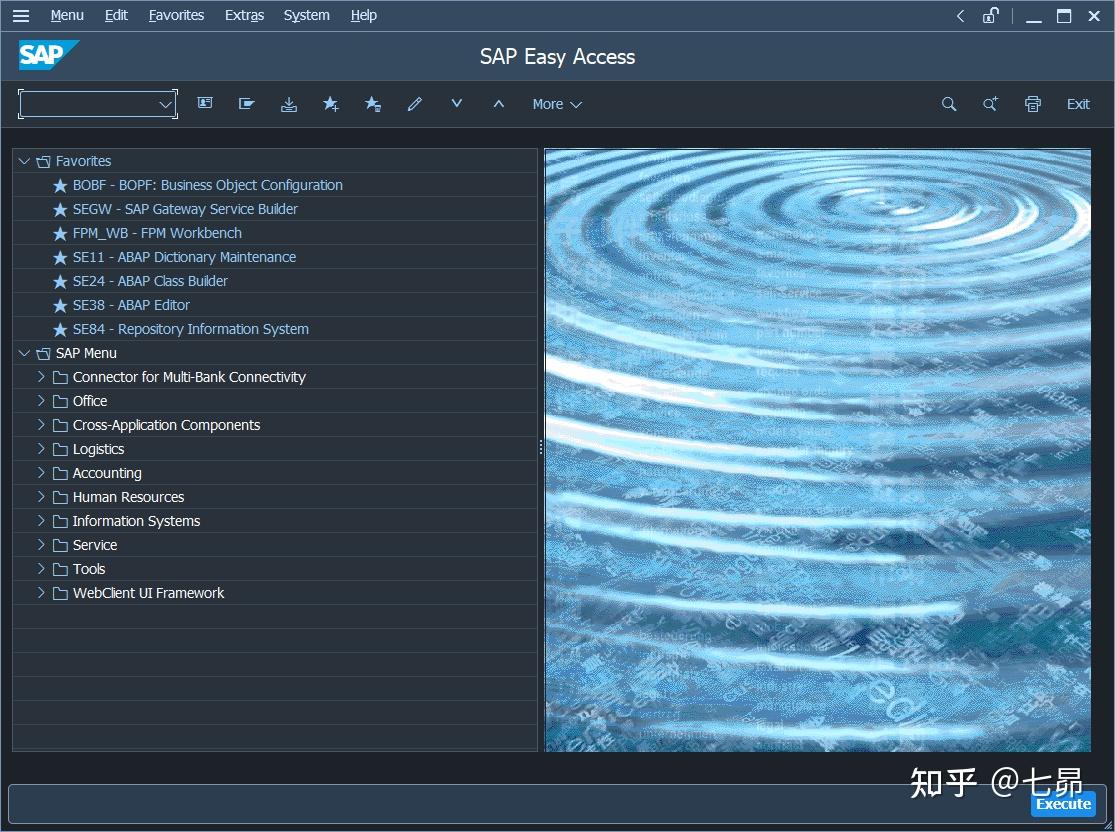This screenshot has width=1115, height=832.
Task: Open the Favorites menu in the menu bar
Action: [176, 15]
